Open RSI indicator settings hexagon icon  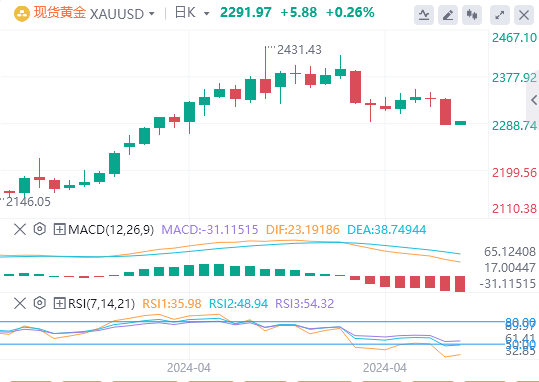point(40,303)
